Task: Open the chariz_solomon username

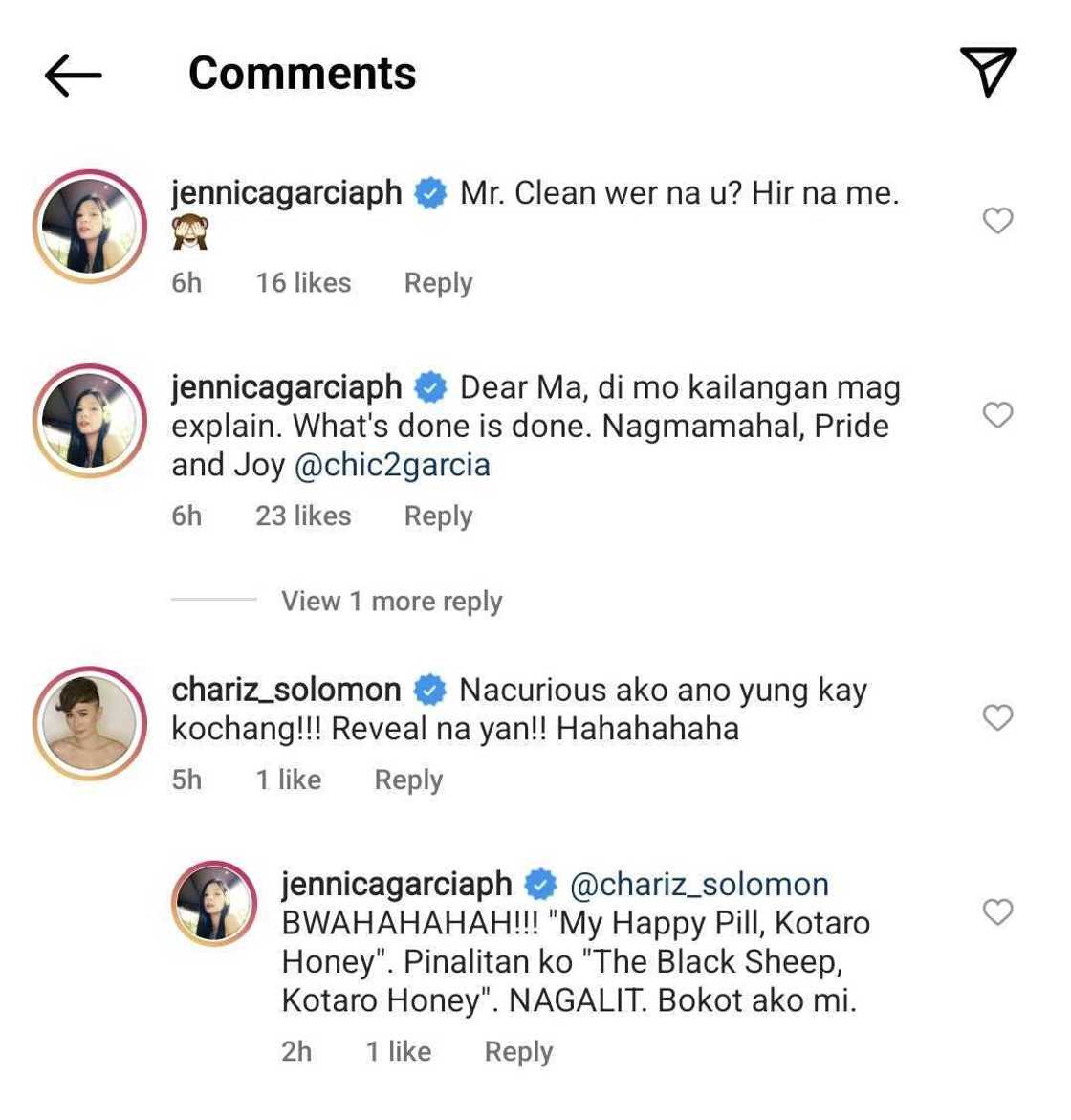Action: pyautogui.click(x=286, y=690)
